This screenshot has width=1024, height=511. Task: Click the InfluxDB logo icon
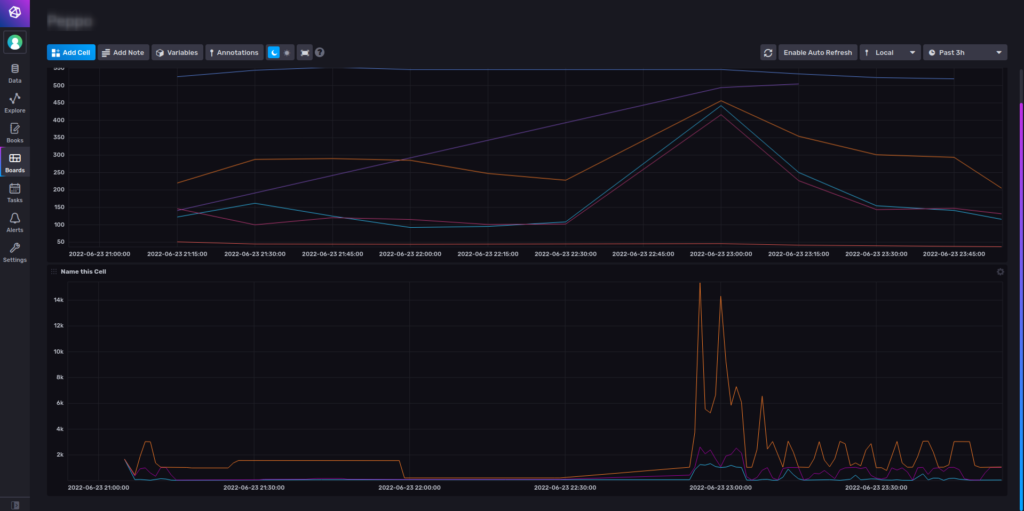click(14, 12)
